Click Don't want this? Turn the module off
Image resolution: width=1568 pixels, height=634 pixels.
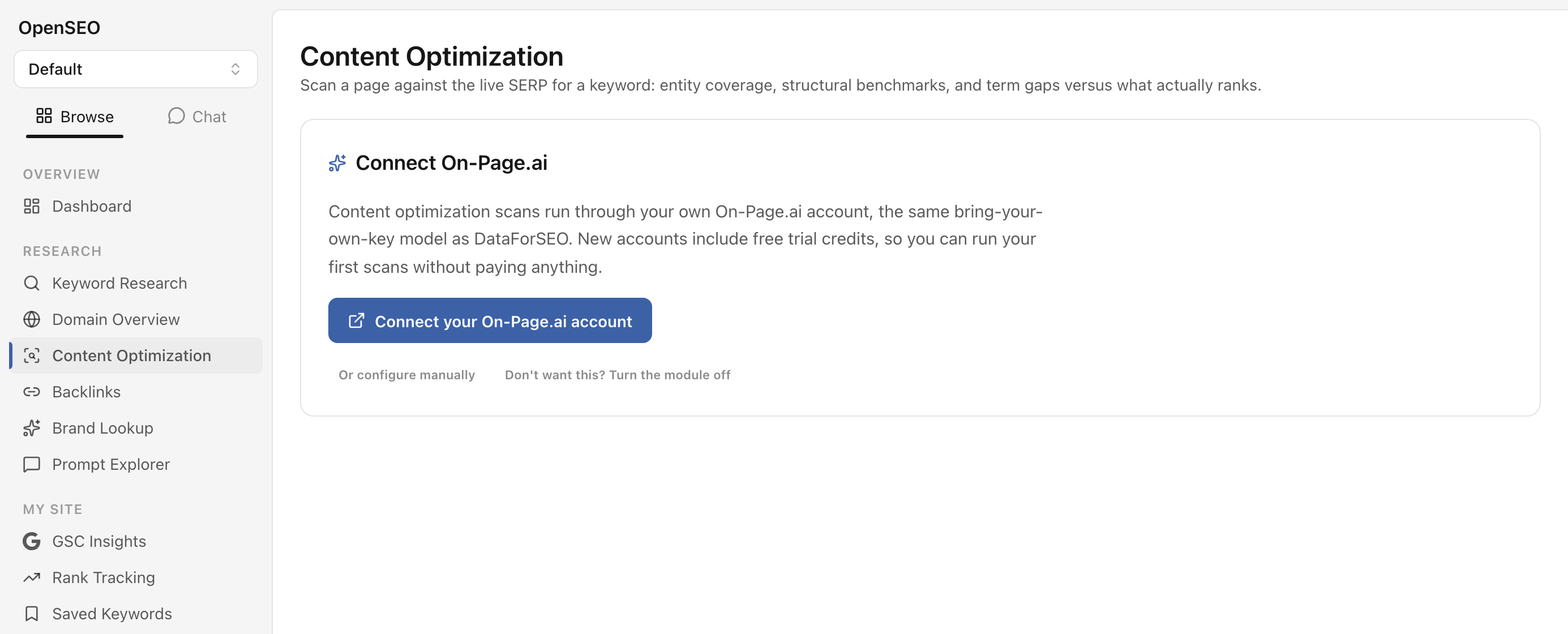coord(617,375)
